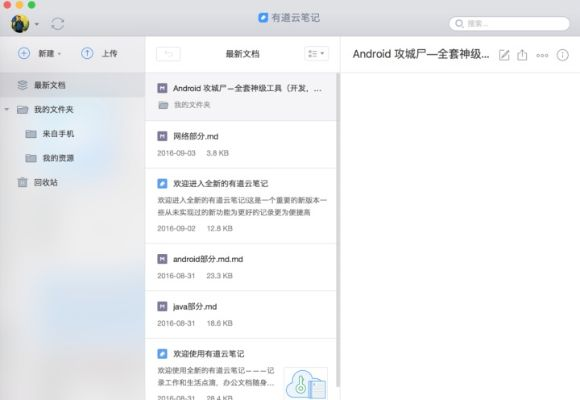The image size is (580, 400).
Task: Click the 我的资源 folder icon
Action: [x=31, y=158]
